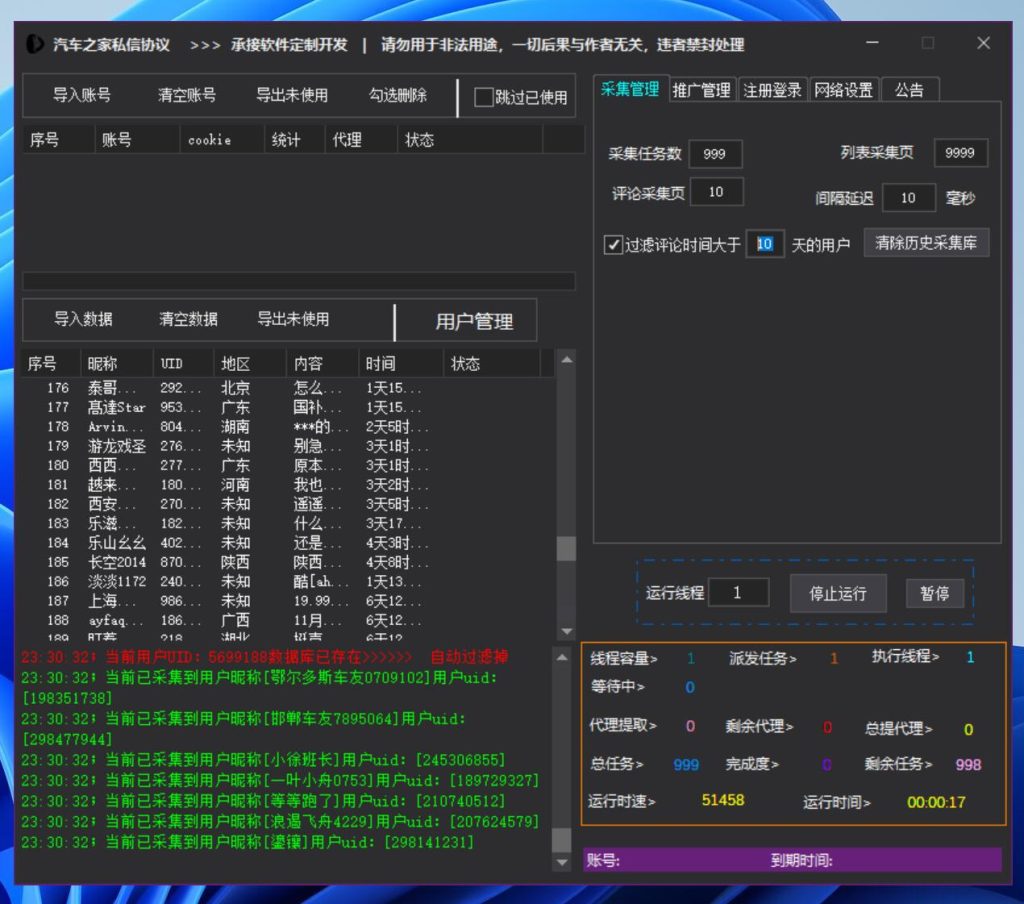Click the 停止运行 button
This screenshot has height=904, width=1024.
tap(838, 593)
